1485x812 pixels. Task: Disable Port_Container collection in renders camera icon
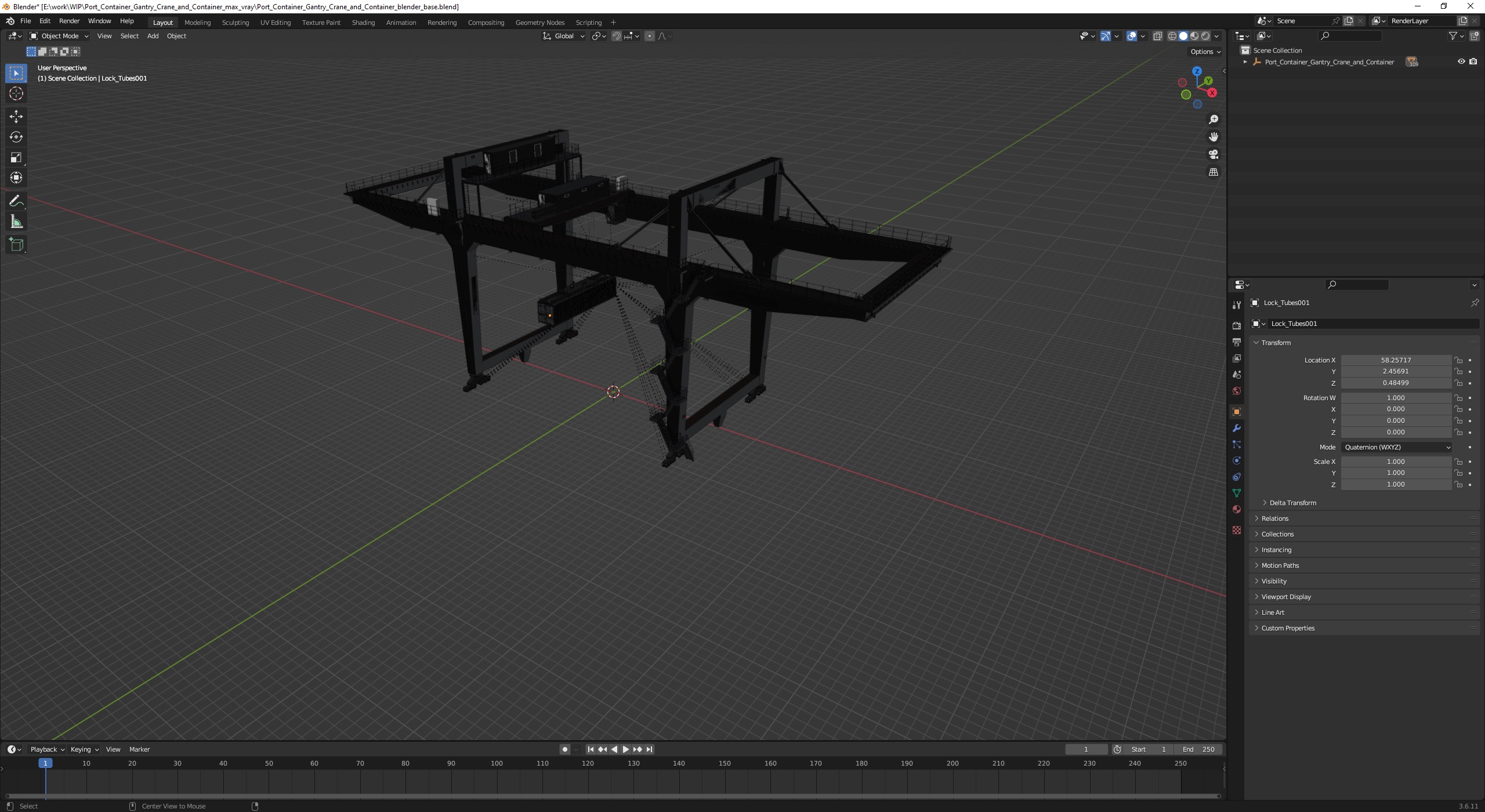coord(1473,61)
